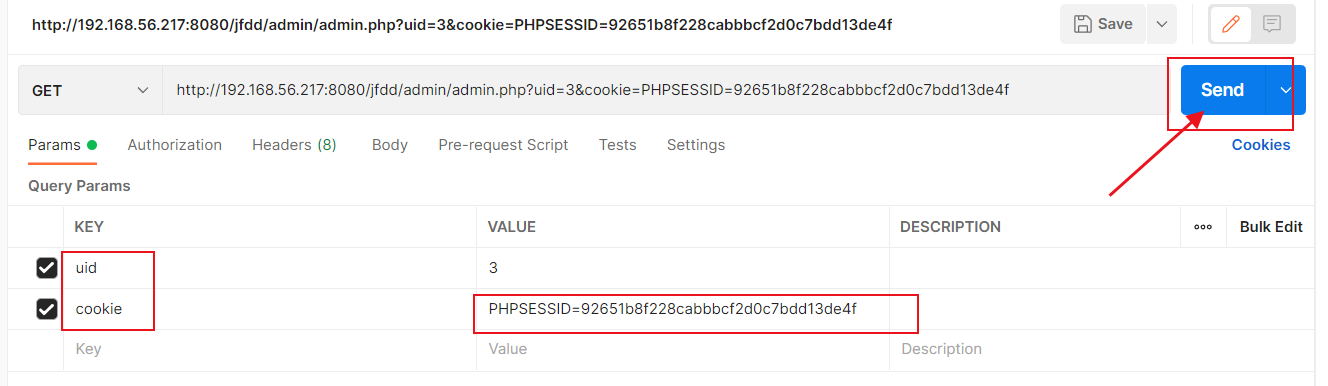Click the empty Key placeholder field

pos(270,350)
